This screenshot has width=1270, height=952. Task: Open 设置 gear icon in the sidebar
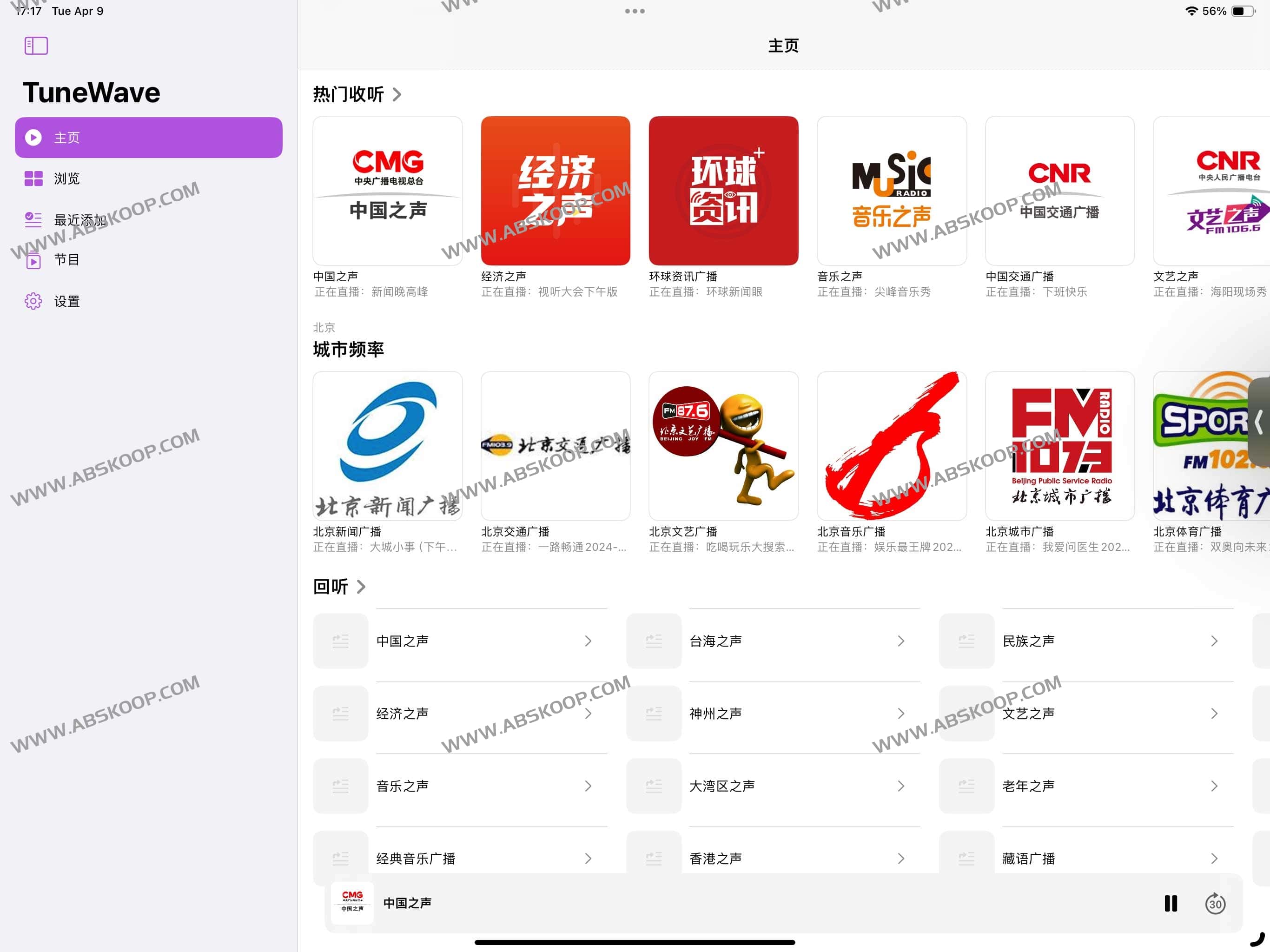point(33,301)
